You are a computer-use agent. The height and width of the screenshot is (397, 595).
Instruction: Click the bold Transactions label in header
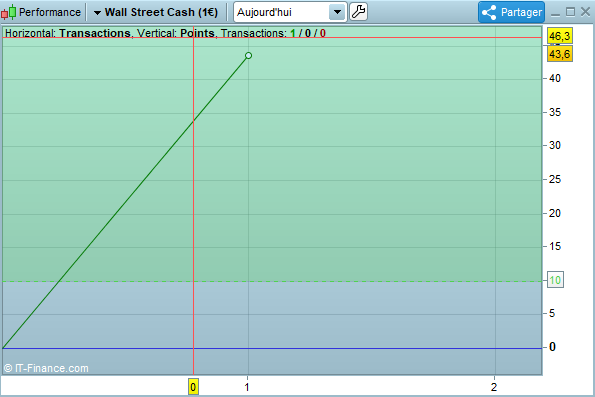coord(95,33)
